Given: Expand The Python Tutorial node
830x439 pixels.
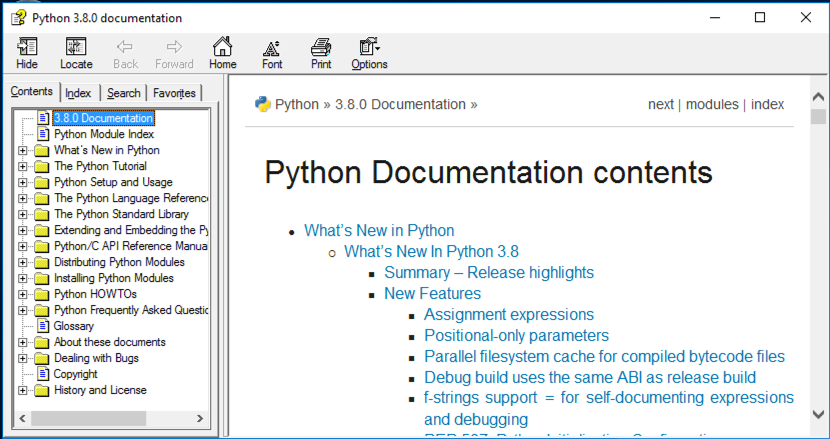Looking at the screenshot, I should click(x=22, y=166).
